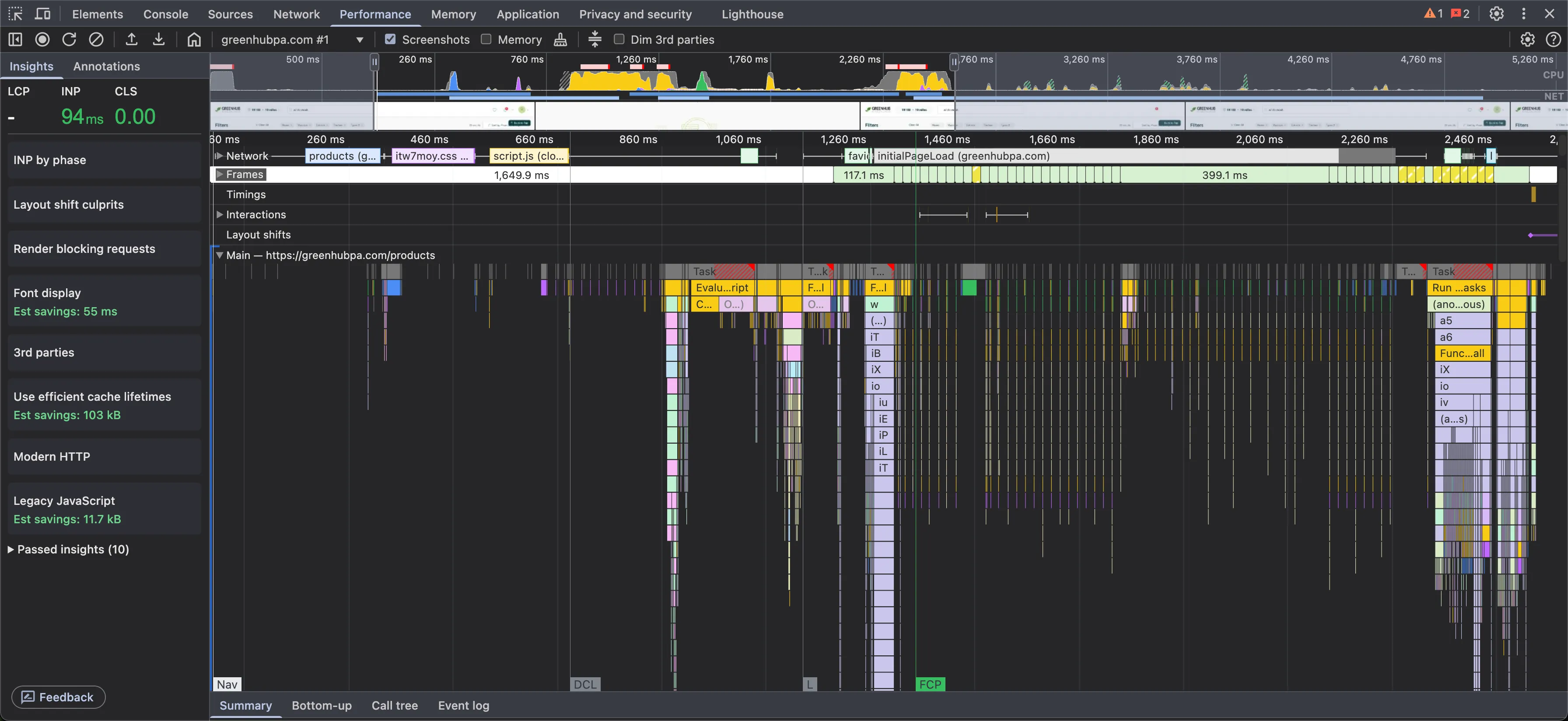
Task: Open the greenhubpa.com #1 recording dropdown
Action: 292,39
